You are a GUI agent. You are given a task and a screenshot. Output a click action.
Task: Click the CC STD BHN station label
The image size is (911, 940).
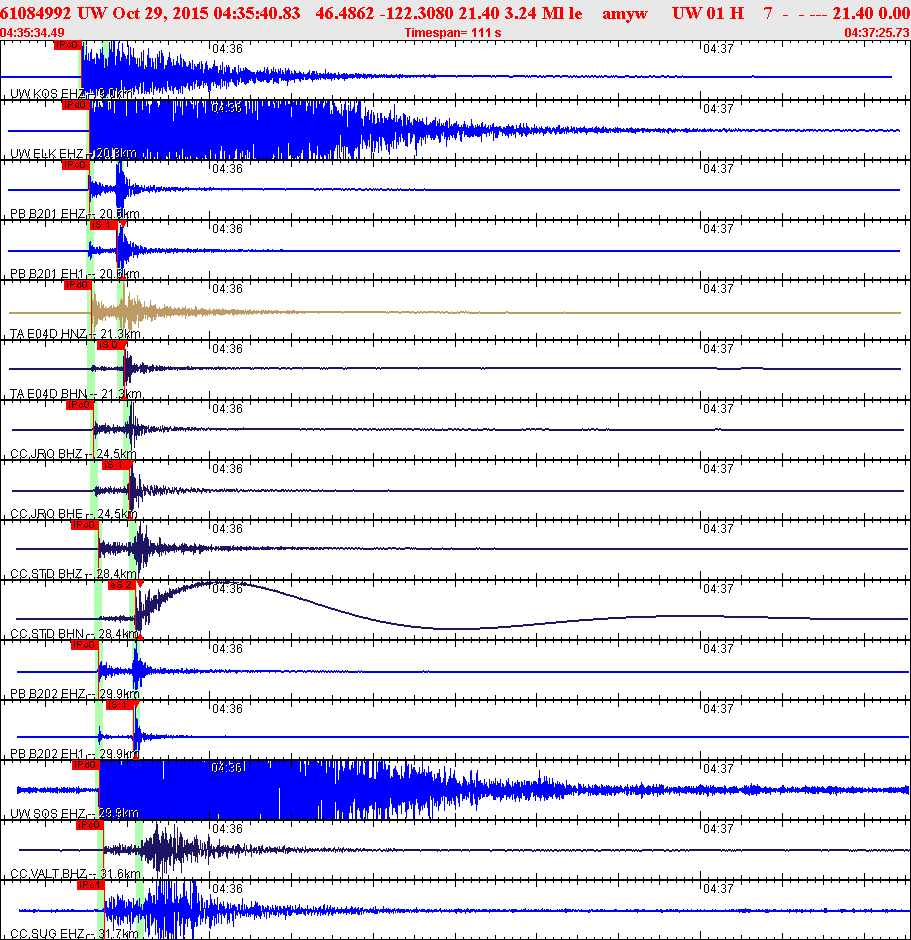74,633
